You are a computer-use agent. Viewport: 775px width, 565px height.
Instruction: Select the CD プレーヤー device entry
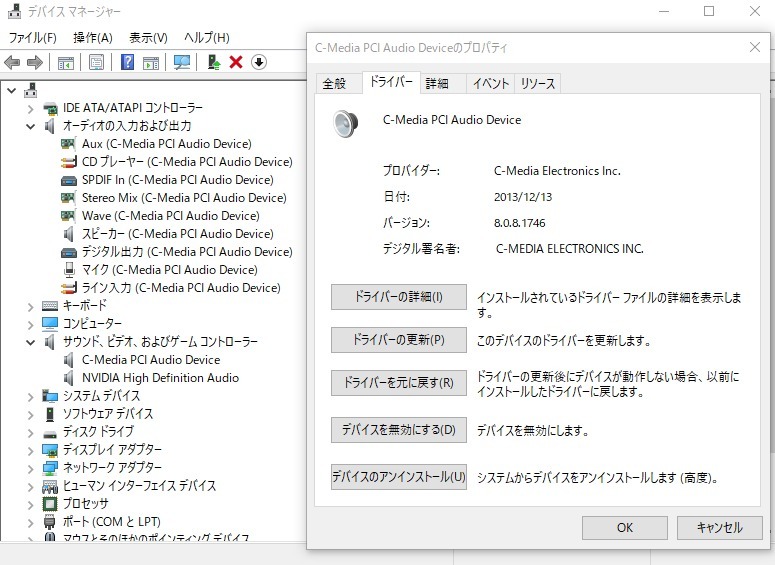[x=187, y=162]
